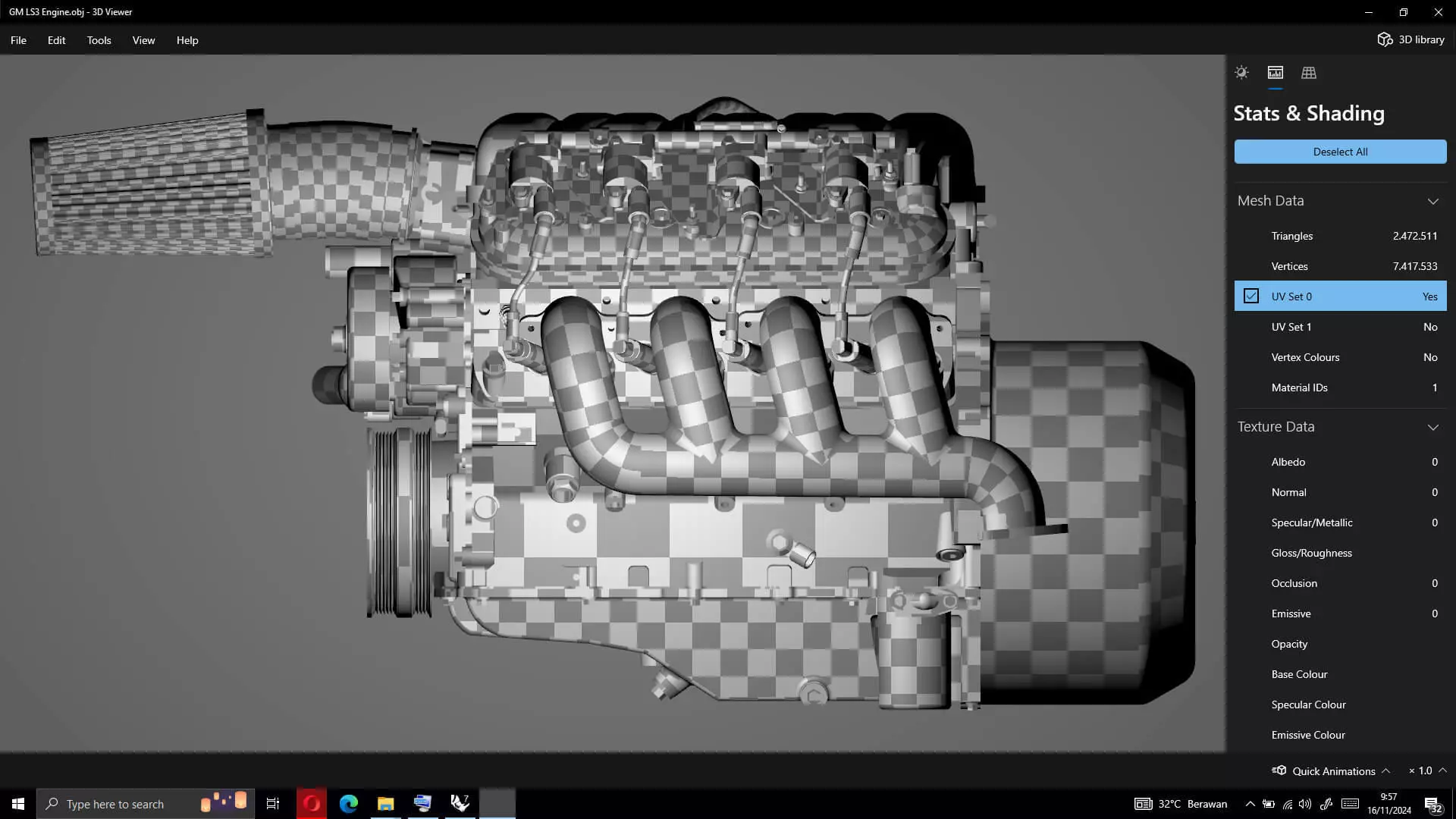Click the 32°C Berawan weather text
Screen dimensions: 1456x819
[x=1192, y=804]
